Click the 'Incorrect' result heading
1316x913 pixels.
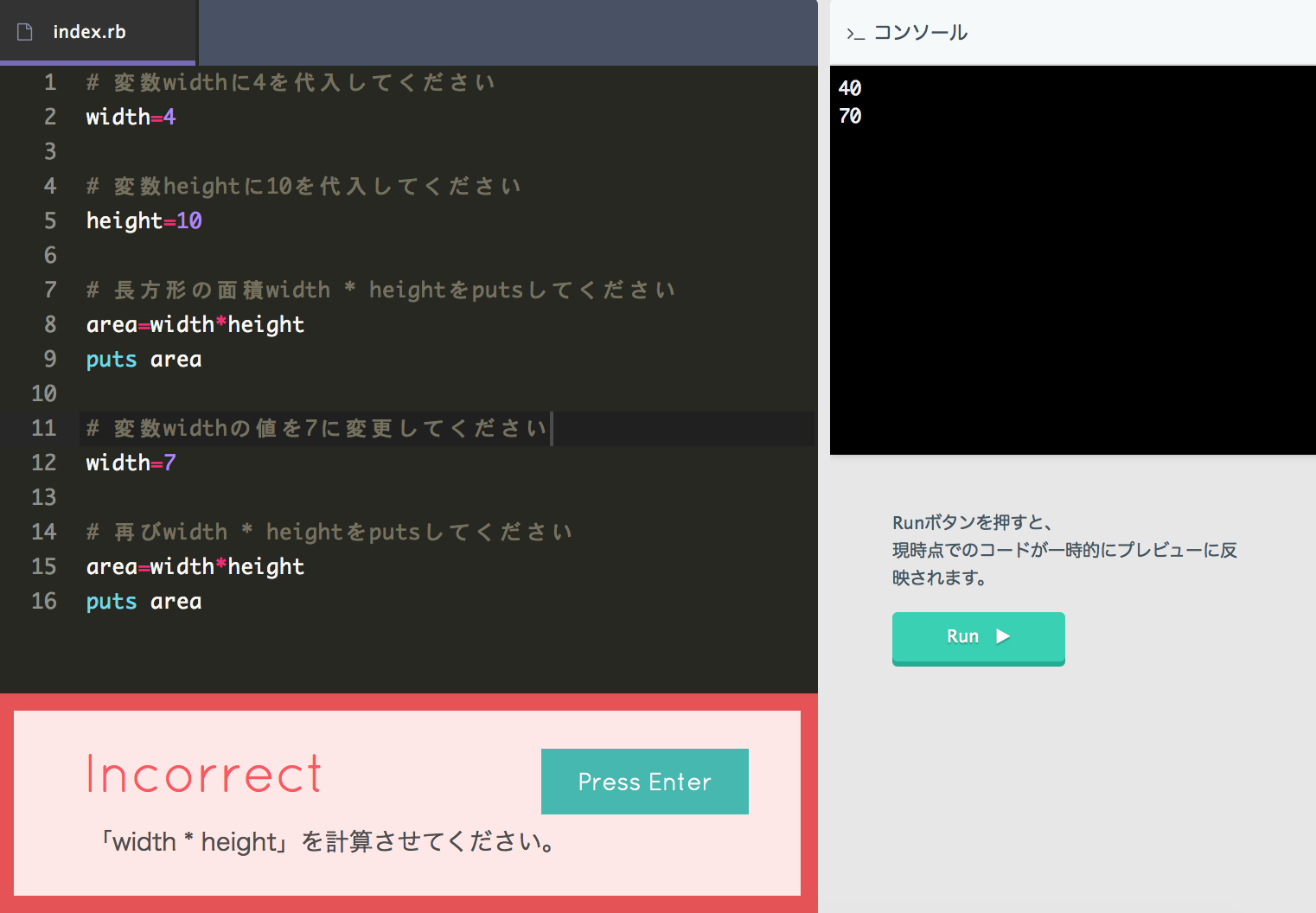(x=204, y=774)
